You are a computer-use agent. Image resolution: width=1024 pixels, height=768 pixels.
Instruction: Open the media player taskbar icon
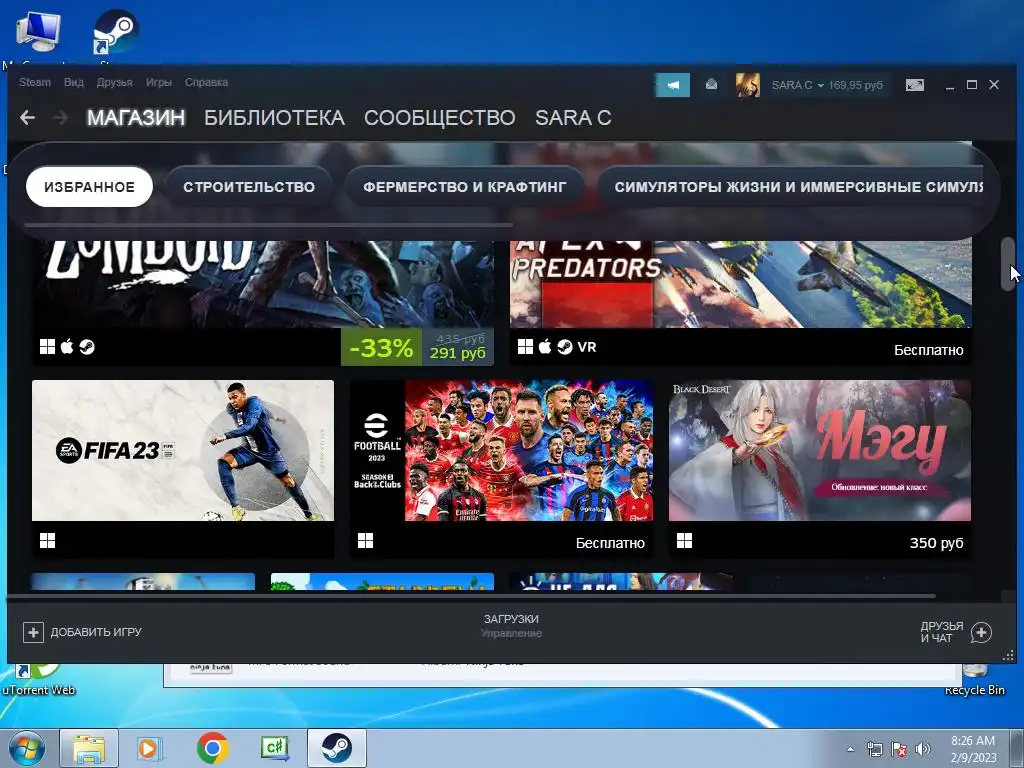pyautogui.click(x=150, y=748)
